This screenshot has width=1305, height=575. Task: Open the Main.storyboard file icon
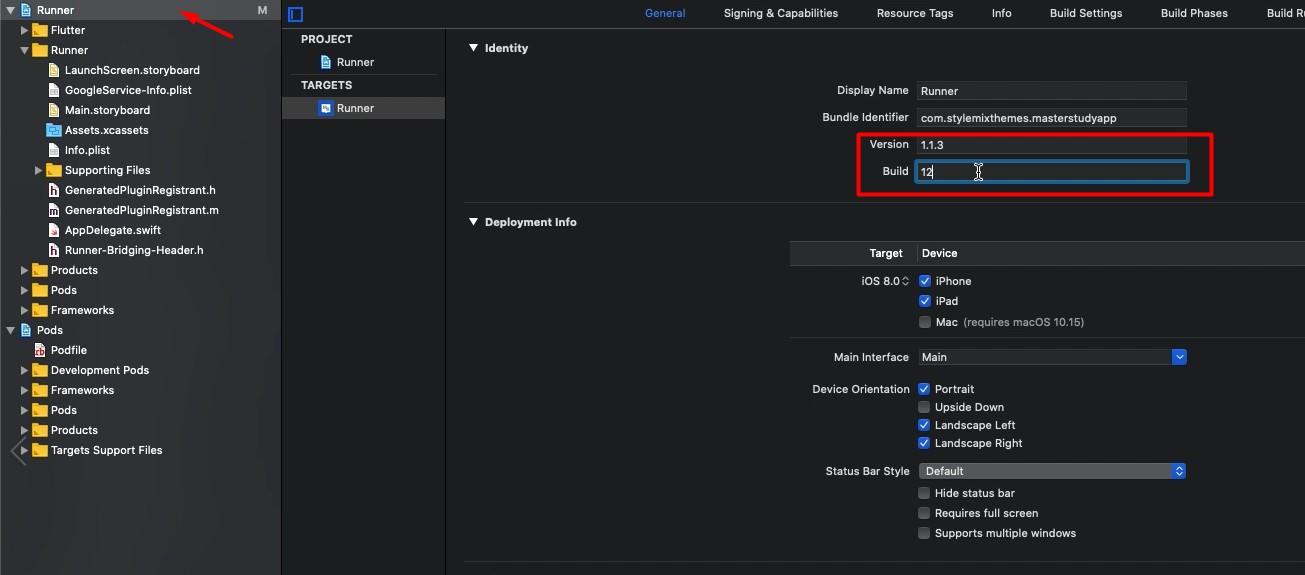[x=54, y=110]
